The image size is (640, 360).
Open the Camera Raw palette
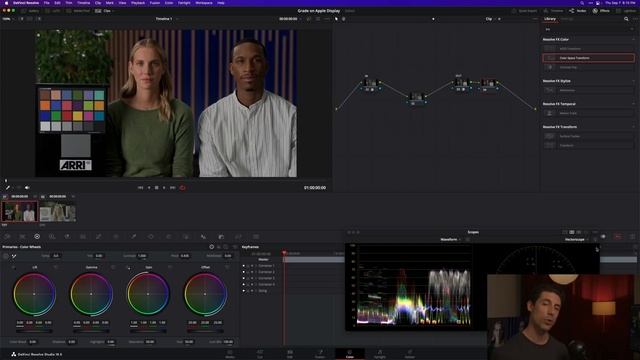point(7,236)
